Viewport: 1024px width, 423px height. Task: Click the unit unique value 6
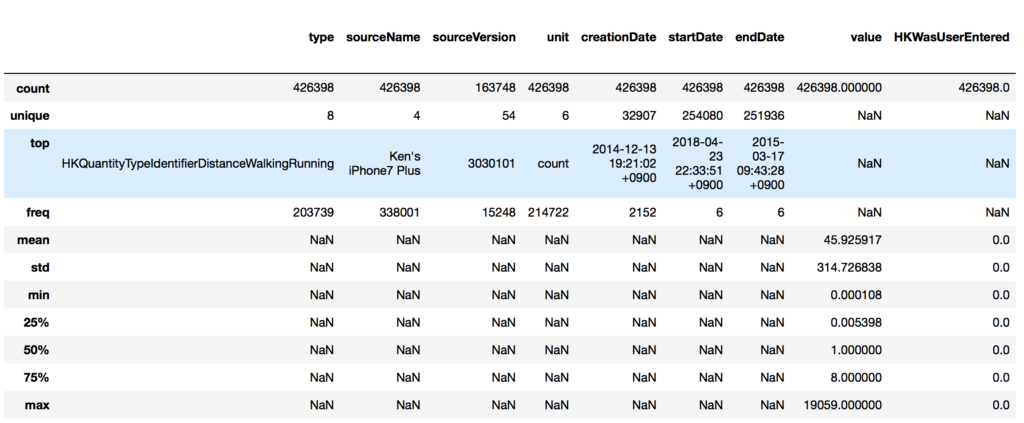coord(566,116)
